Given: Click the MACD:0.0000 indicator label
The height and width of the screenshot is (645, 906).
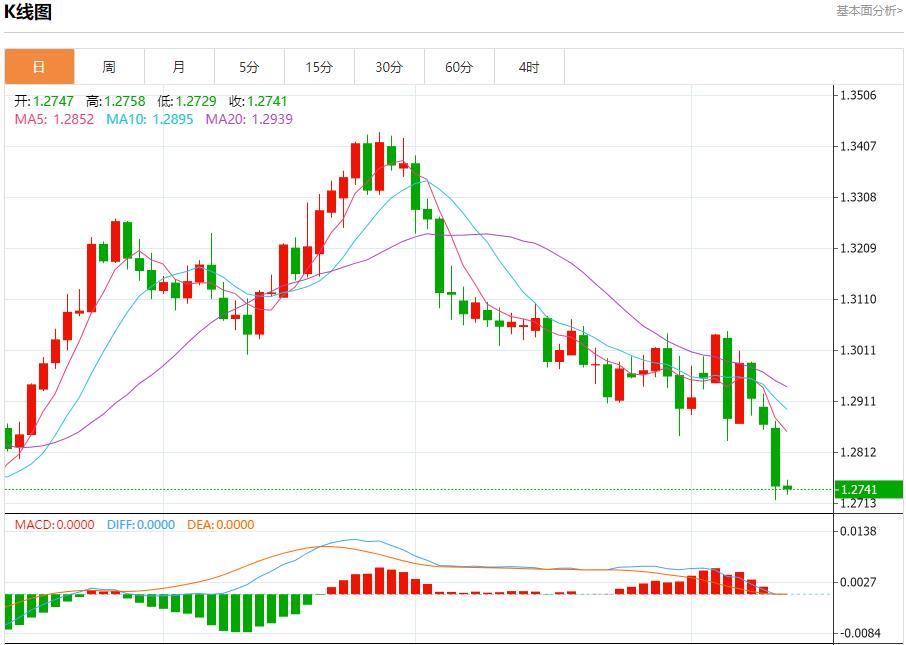Looking at the screenshot, I should pyautogui.click(x=54, y=525).
